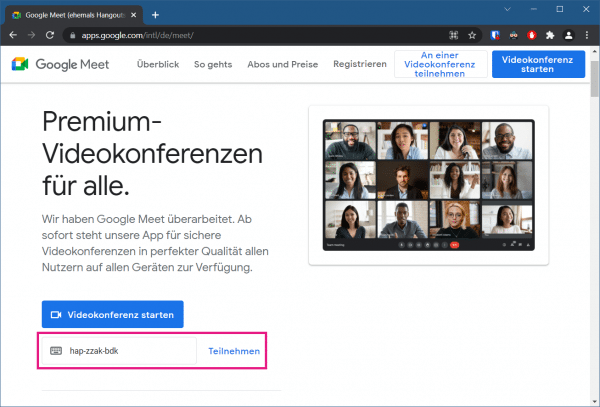Open Chrome three-dot menu
600x407 pixels.
click(x=587, y=35)
